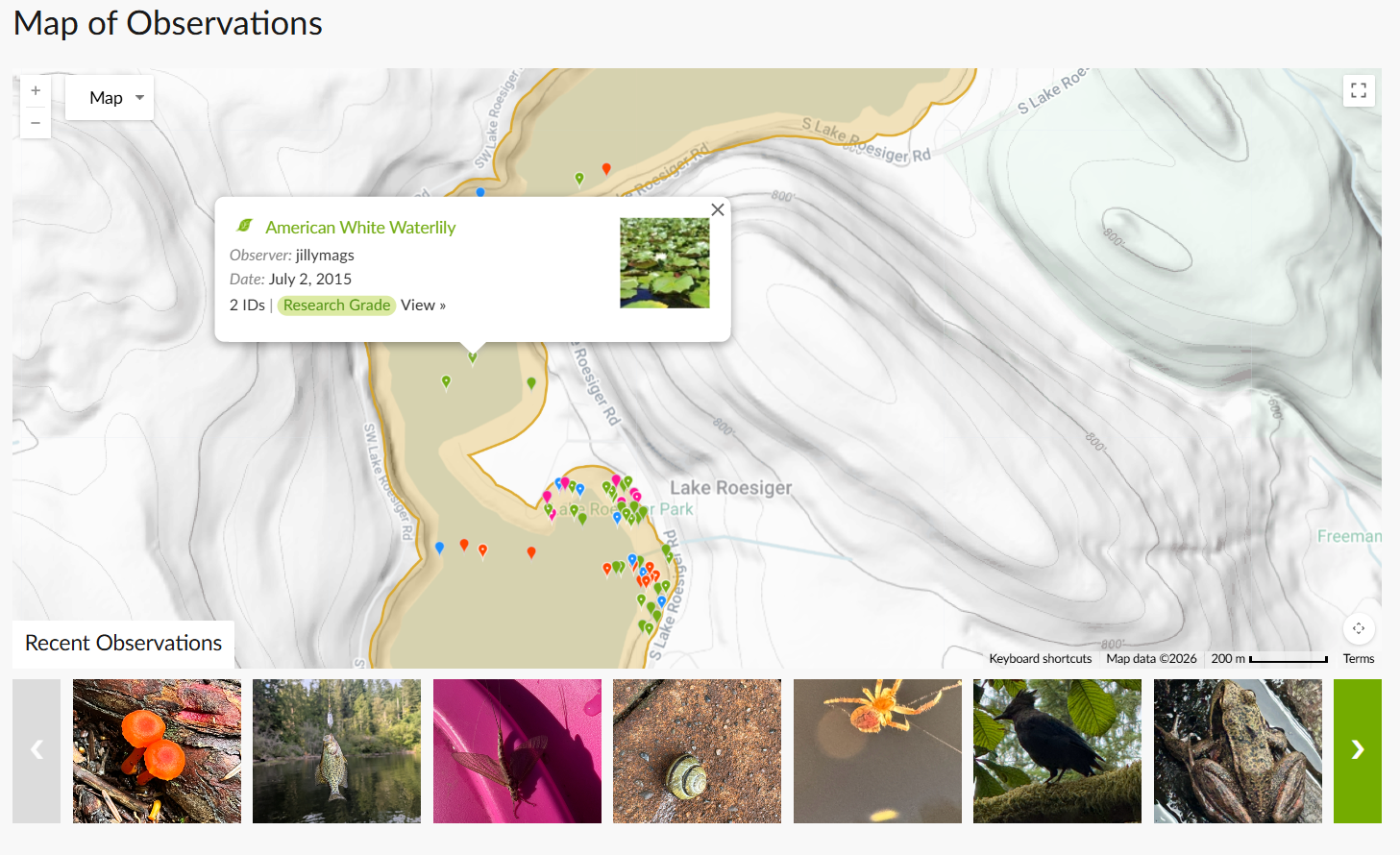Open the orange spider observation photo
Screen dimensions: 1400x855
(x=877, y=750)
